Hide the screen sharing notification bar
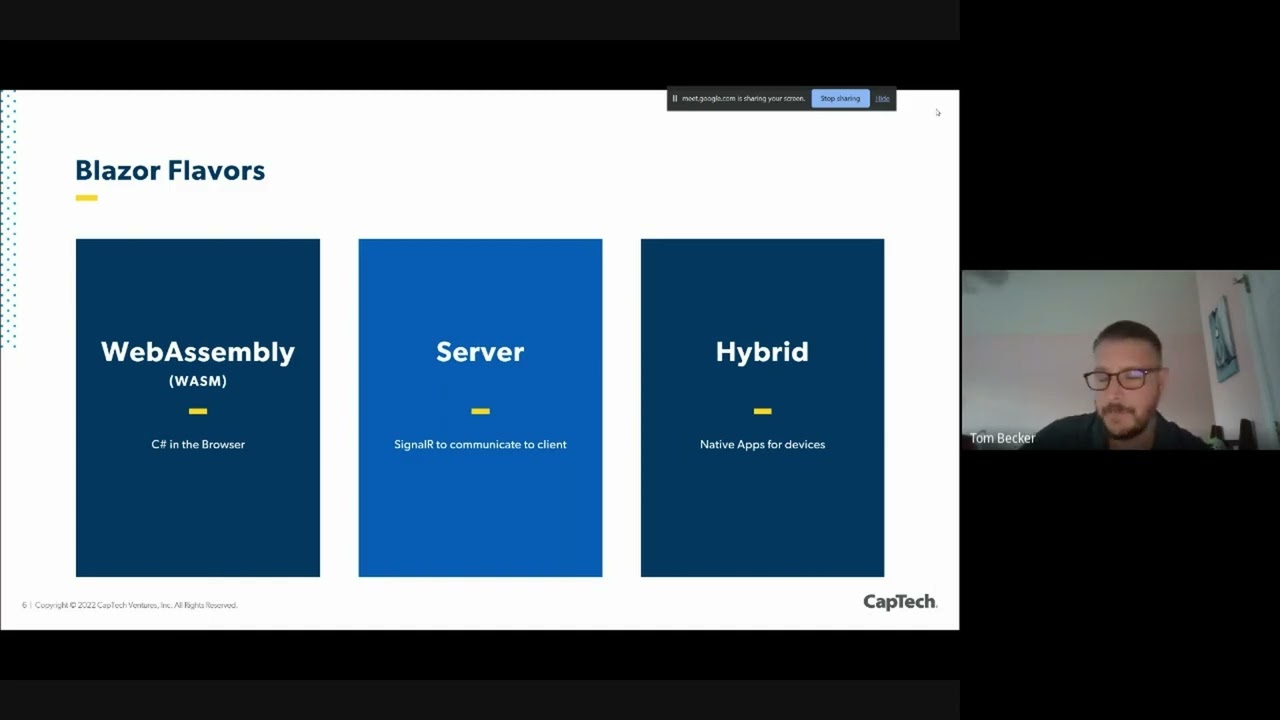The image size is (1280, 720). pyautogui.click(x=882, y=99)
